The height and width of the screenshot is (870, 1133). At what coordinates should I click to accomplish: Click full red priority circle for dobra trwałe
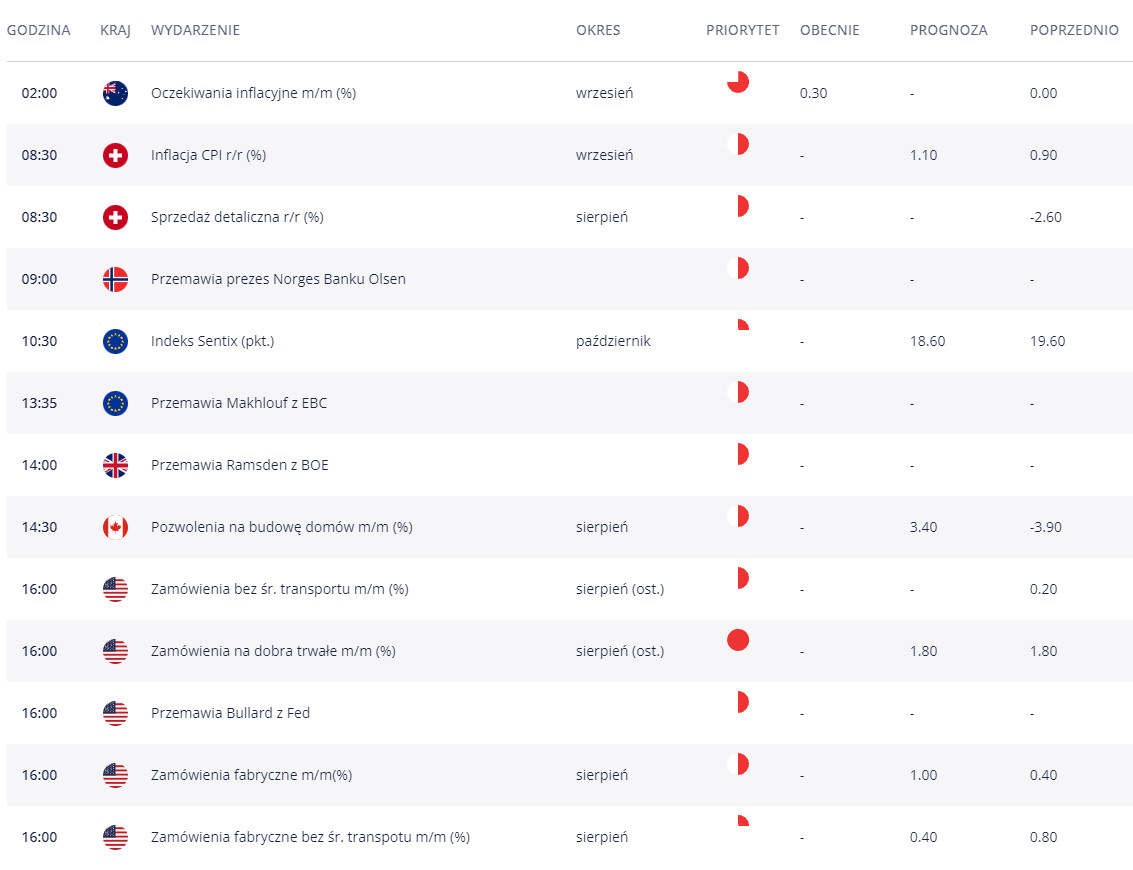[x=738, y=640]
